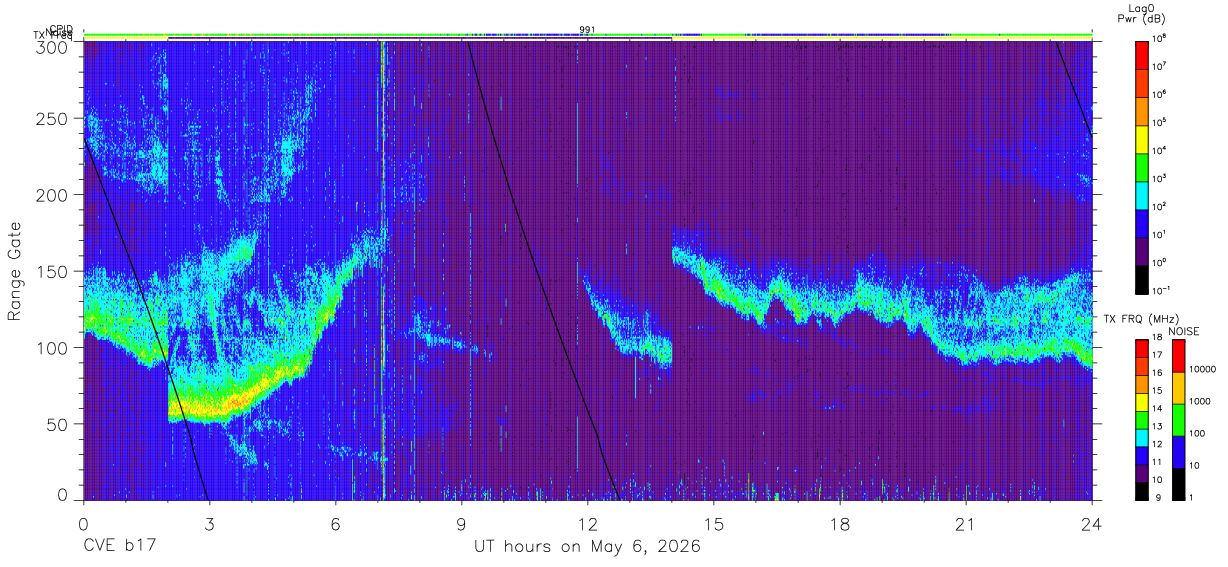Viewport: 1228px width, 567px height.
Task: Pick the green swatch of the TX FRQ legend
Action: [1141, 420]
